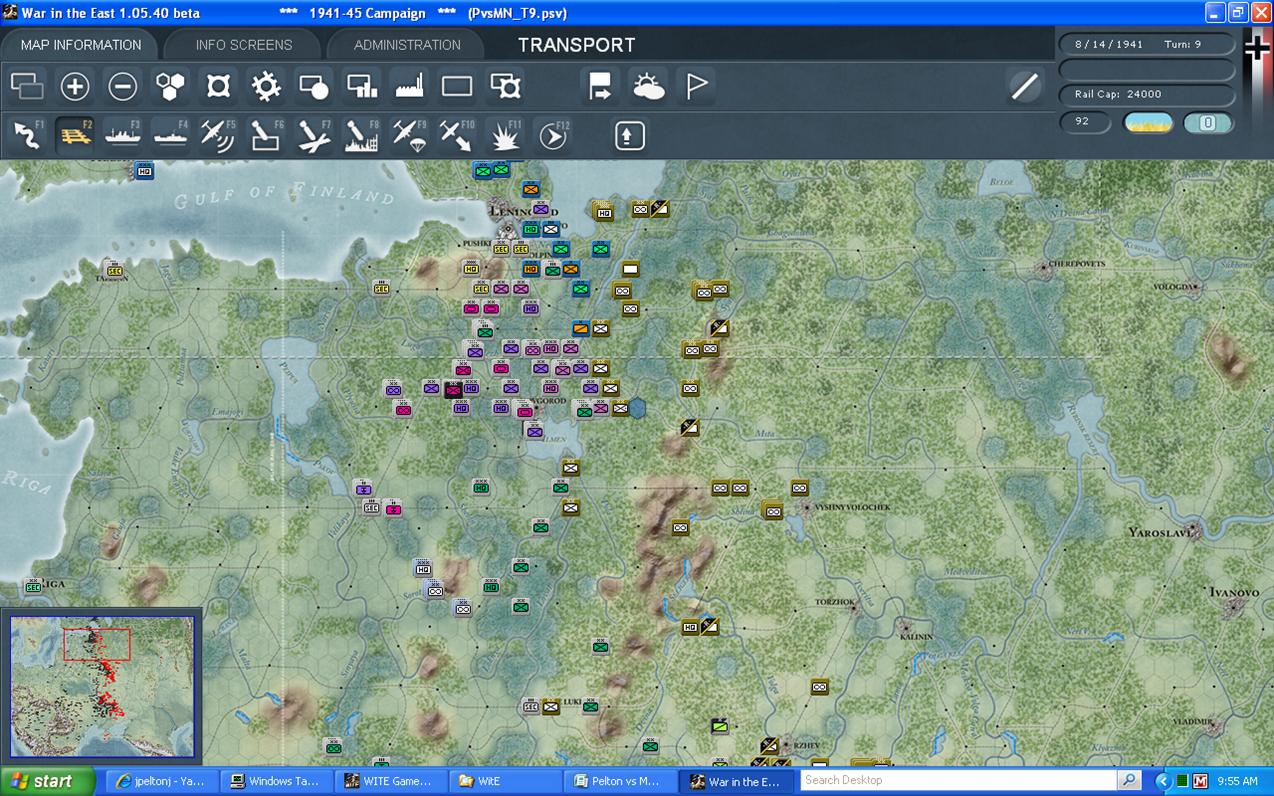1274x796 pixels.
Task: Toggle the stacked unit view icon
Action: (27, 86)
